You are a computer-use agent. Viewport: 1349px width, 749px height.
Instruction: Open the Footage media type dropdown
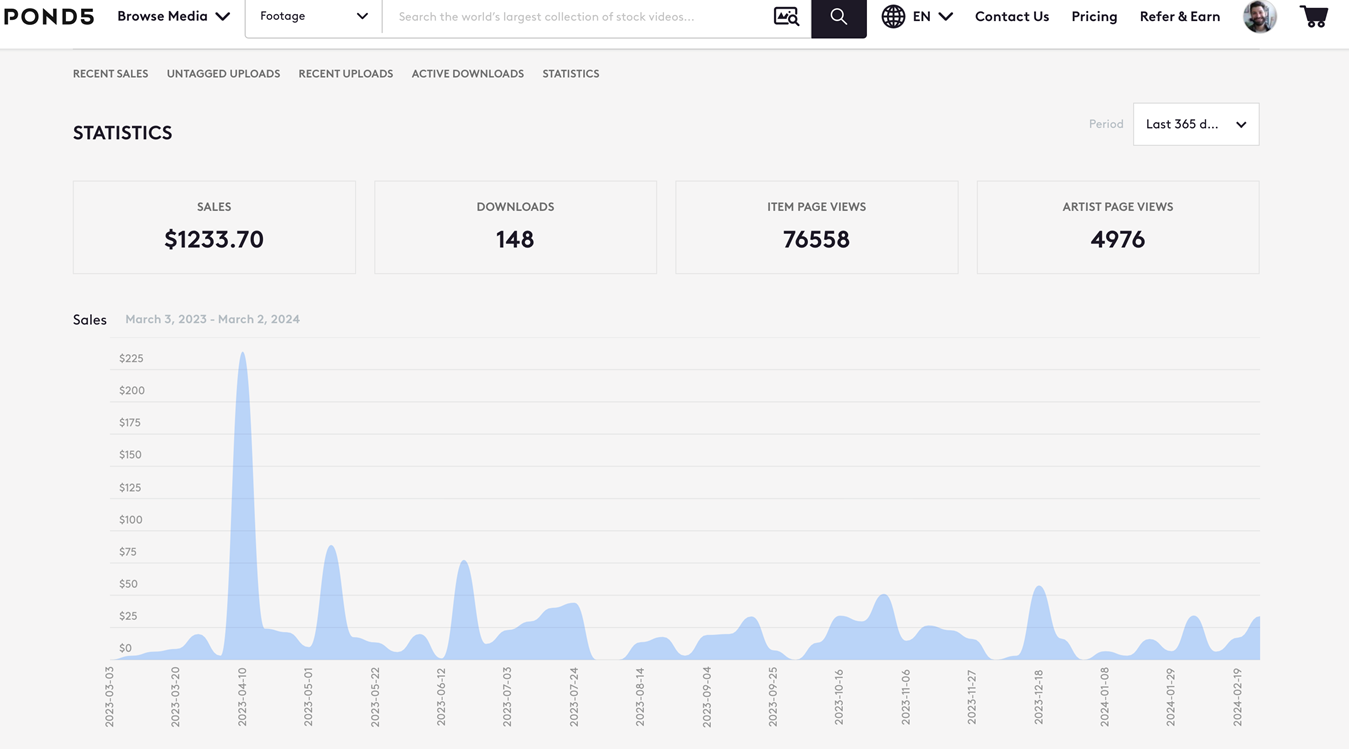313,17
